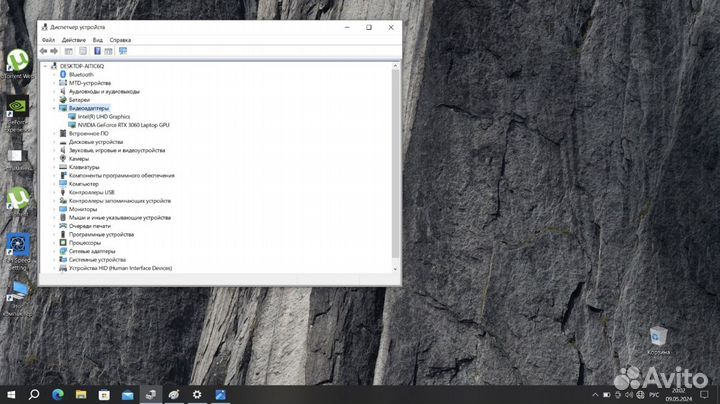Open the taskbar Search icon
This screenshot has width=720, height=404.
[x=33, y=395]
